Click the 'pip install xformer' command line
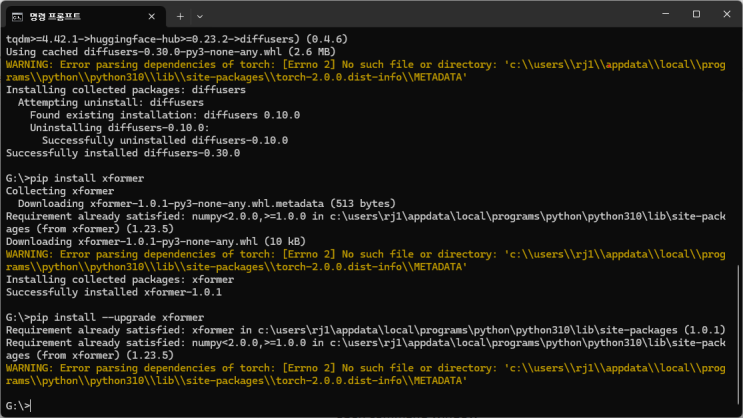The height and width of the screenshot is (418, 743). click(75, 179)
